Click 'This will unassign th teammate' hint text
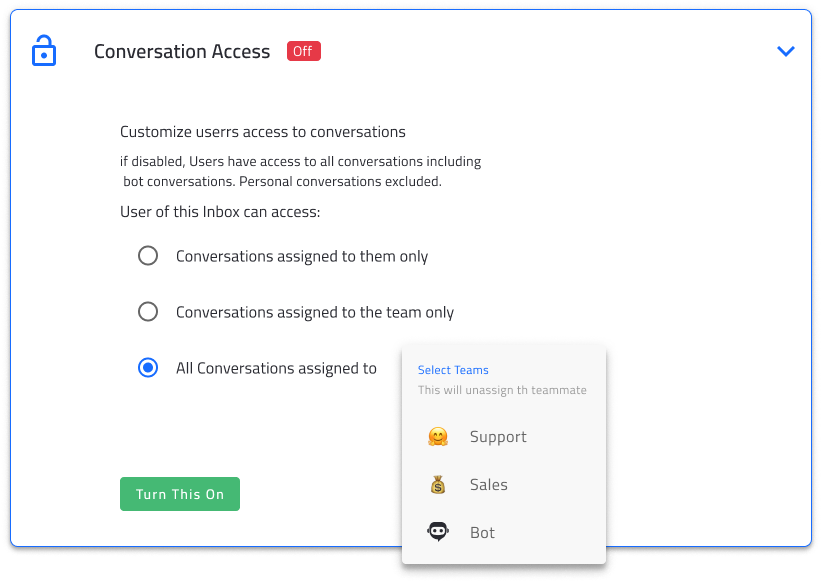 (x=502, y=390)
